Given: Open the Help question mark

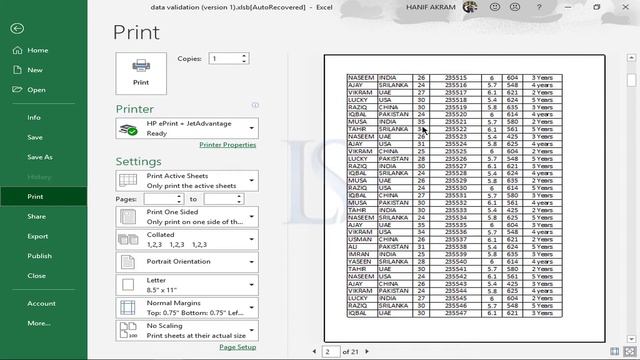Looking at the screenshot, I should (539, 7).
